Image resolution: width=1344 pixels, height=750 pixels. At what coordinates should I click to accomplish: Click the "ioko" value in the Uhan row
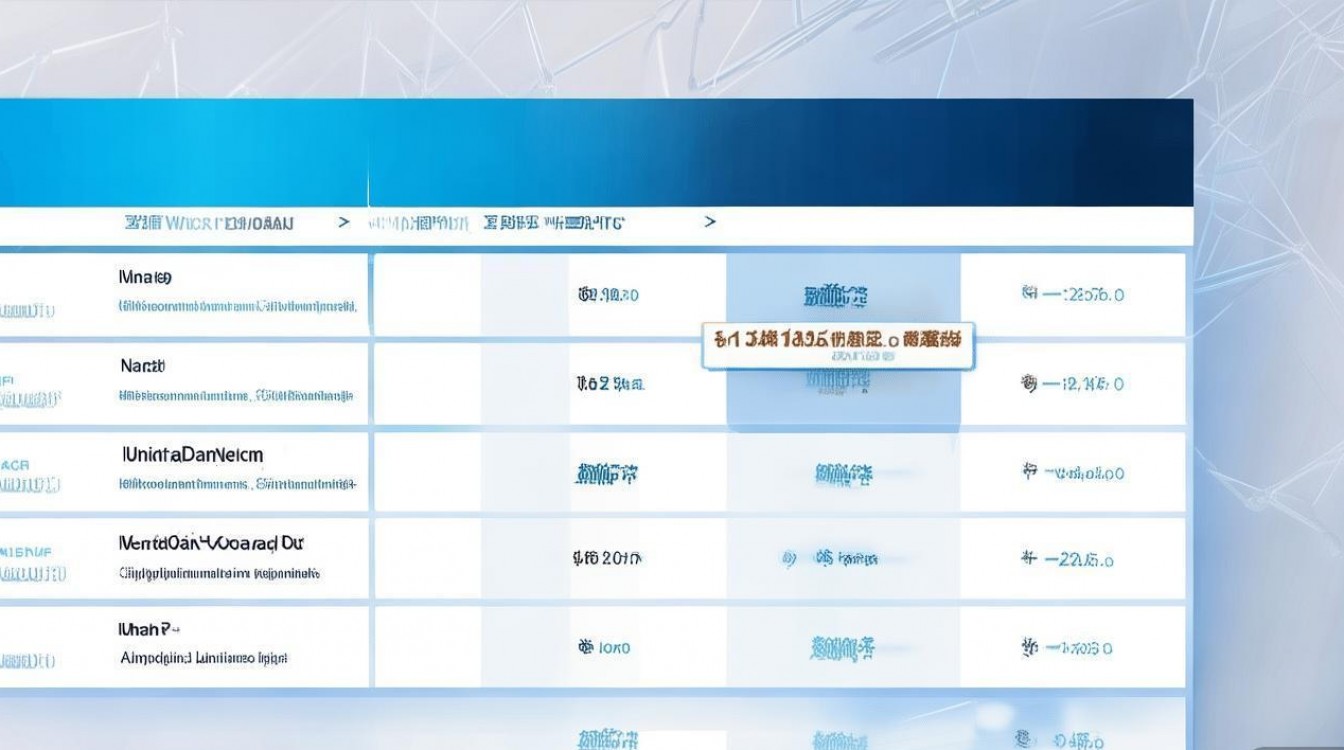(605, 648)
